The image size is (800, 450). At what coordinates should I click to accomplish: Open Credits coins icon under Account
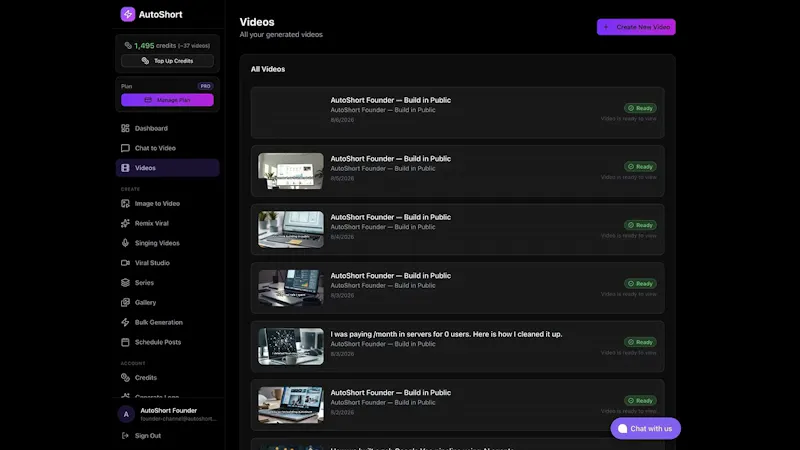pos(125,378)
